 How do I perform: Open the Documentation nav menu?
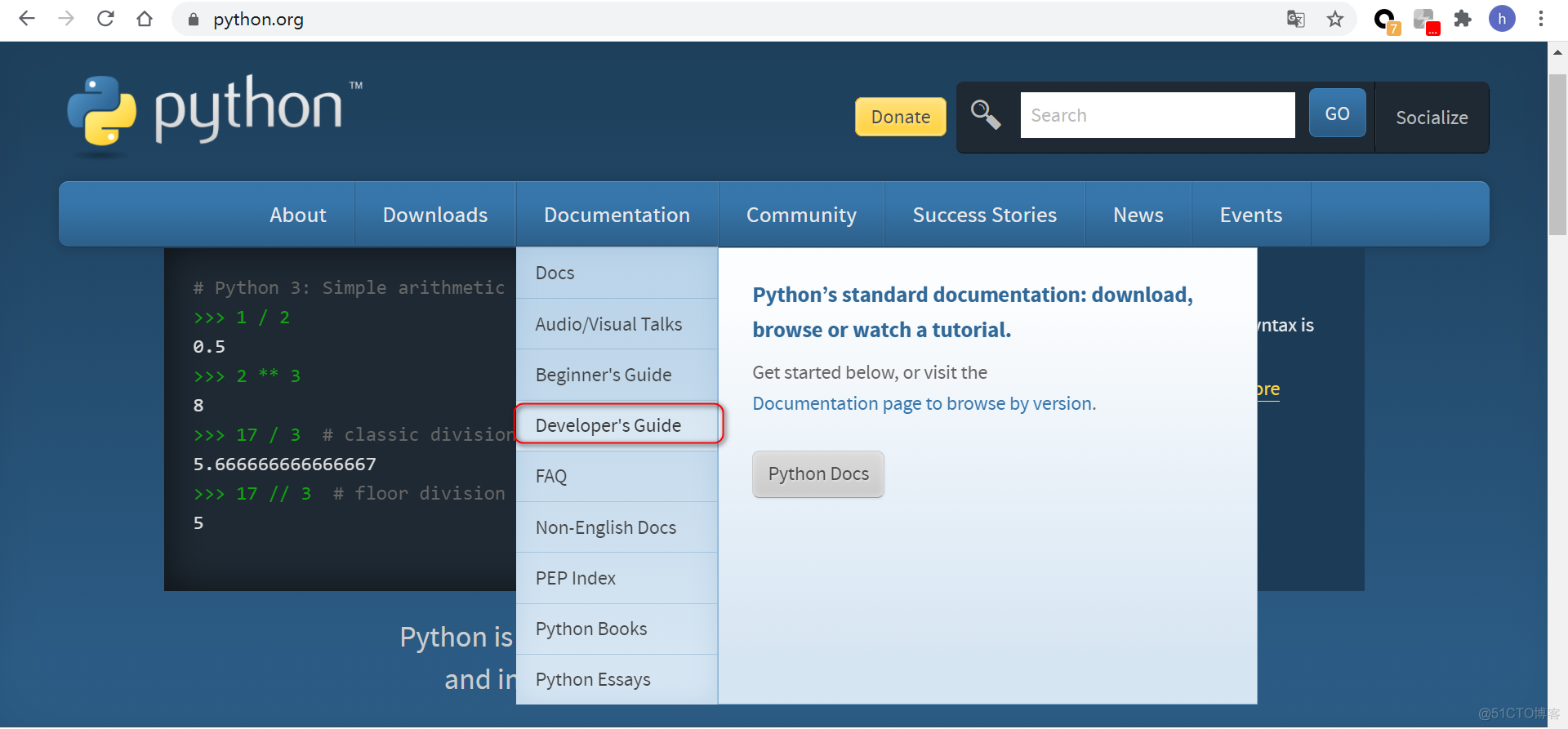[617, 215]
